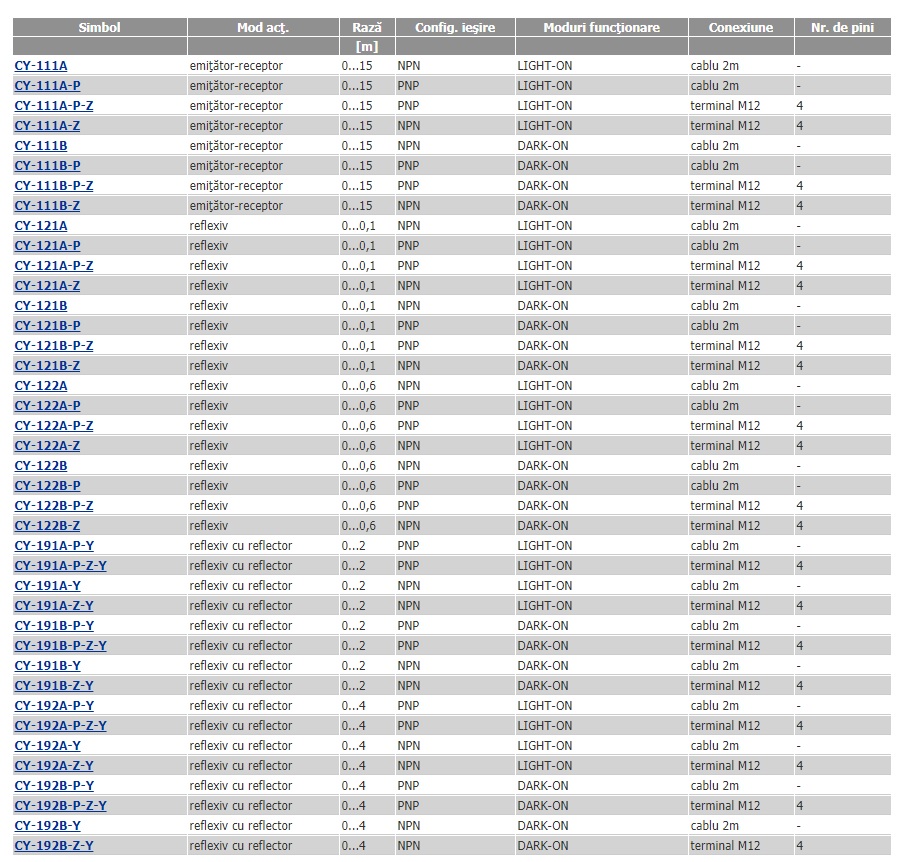The image size is (908, 862).
Task: Click the CY-122B-P link
Action: point(47,486)
